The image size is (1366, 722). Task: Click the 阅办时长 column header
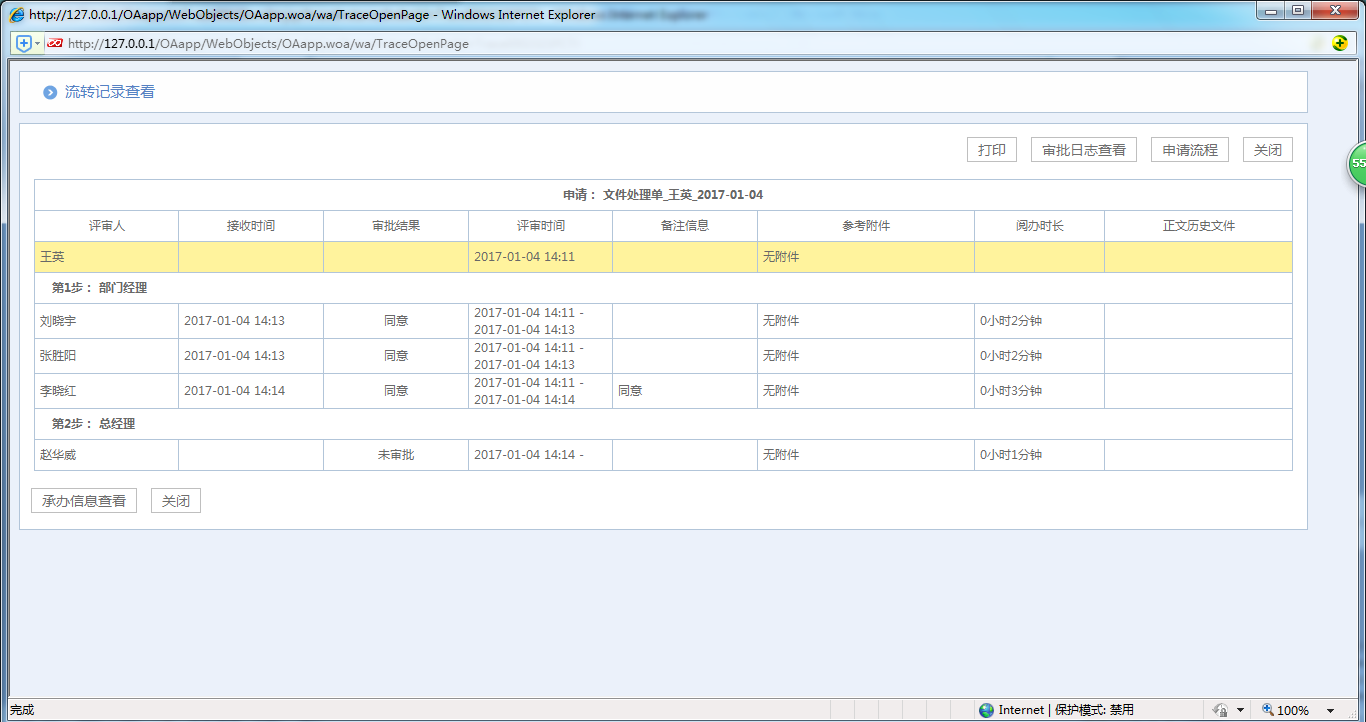click(1040, 226)
